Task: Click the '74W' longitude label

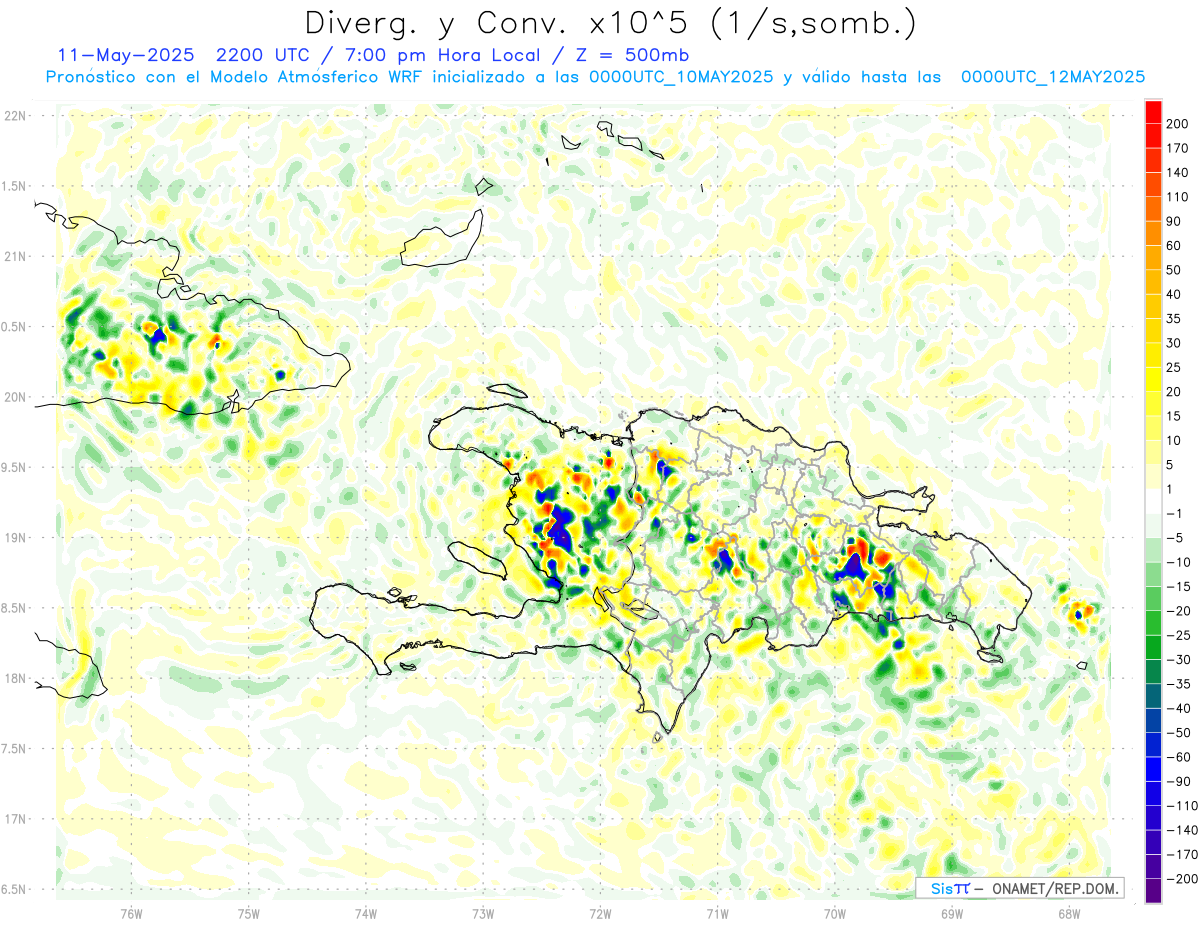Action: (x=366, y=913)
